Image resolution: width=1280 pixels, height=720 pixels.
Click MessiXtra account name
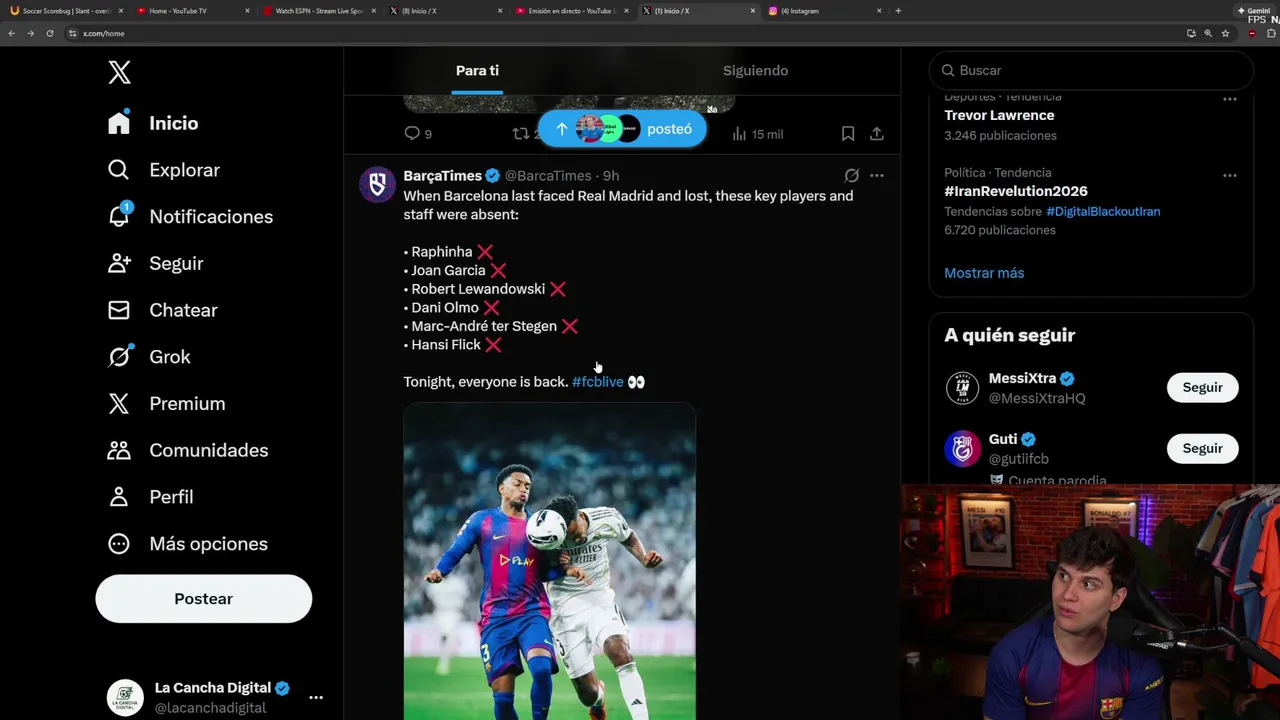click(1022, 378)
